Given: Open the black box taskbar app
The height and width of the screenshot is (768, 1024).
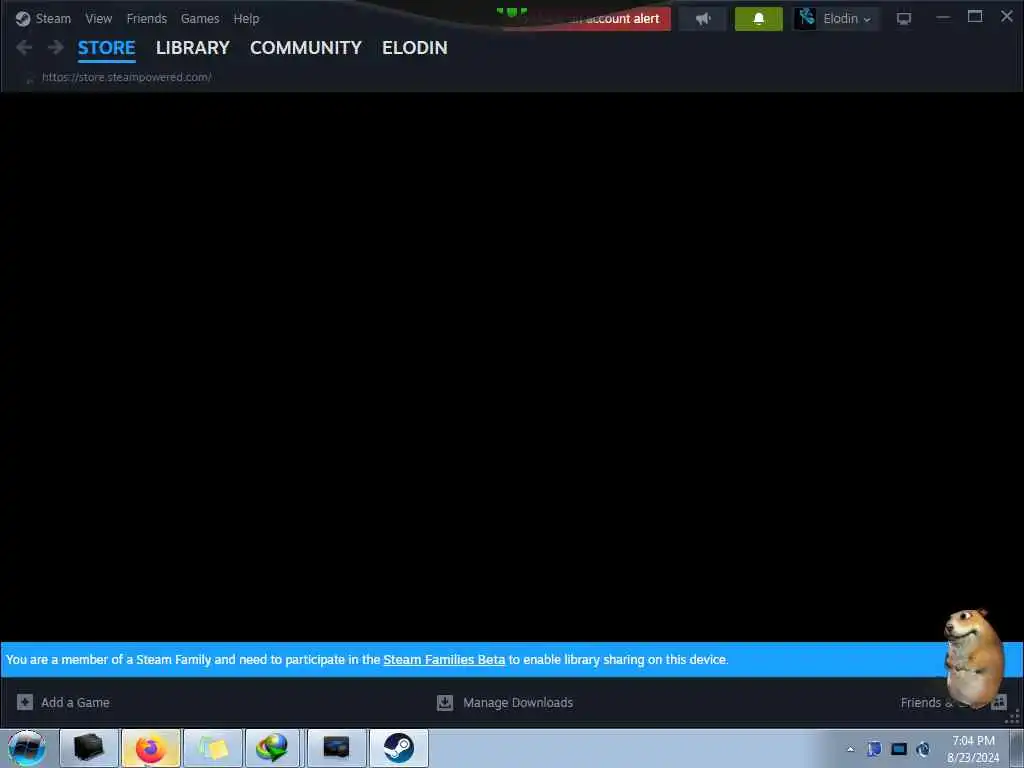Looking at the screenshot, I should pos(89,748).
